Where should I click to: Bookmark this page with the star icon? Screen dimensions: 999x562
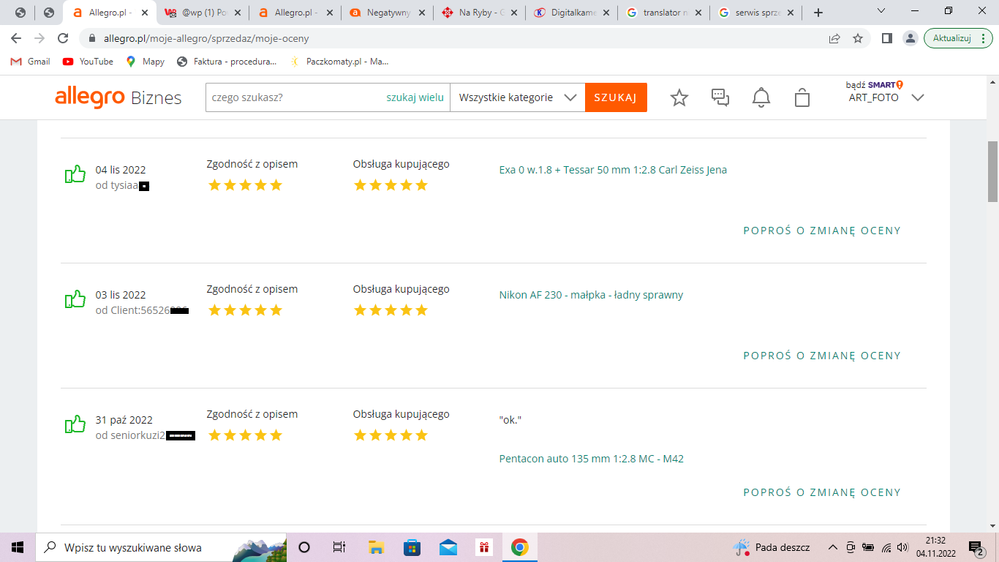(858, 38)
